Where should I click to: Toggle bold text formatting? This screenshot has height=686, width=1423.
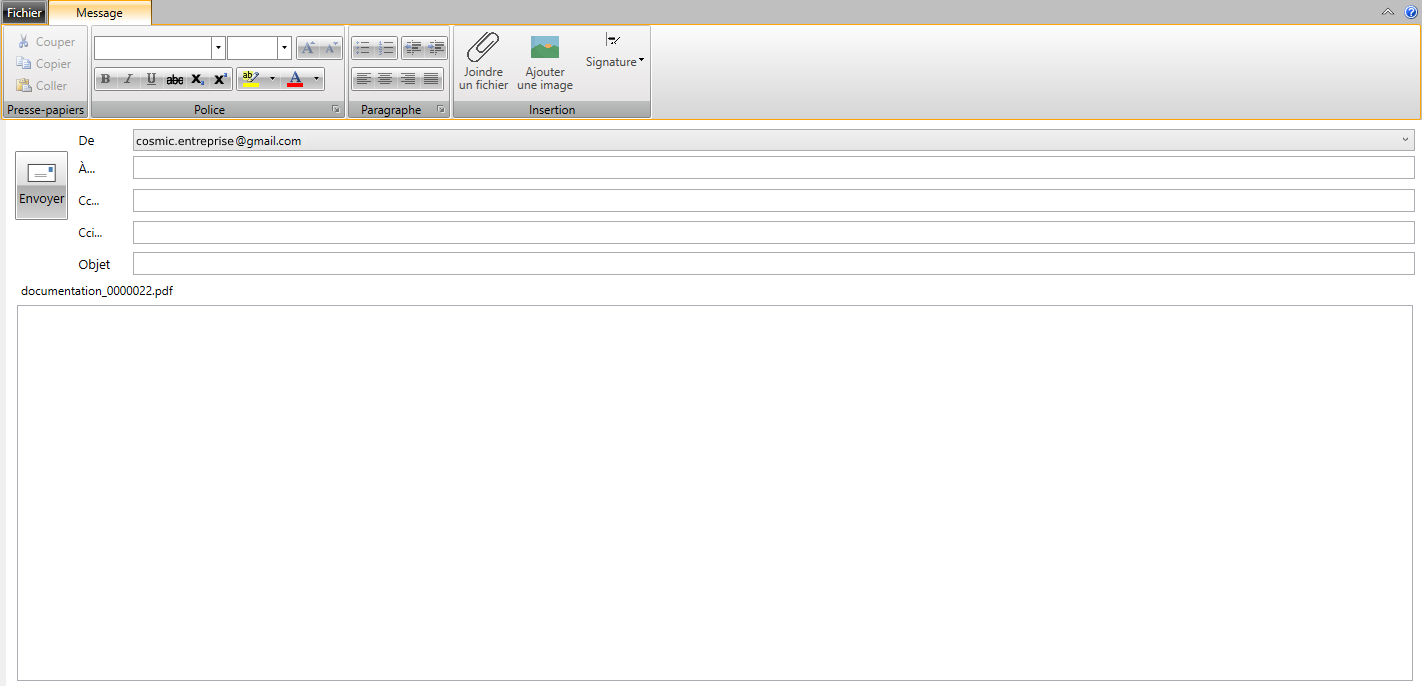(x=105, y=79)
